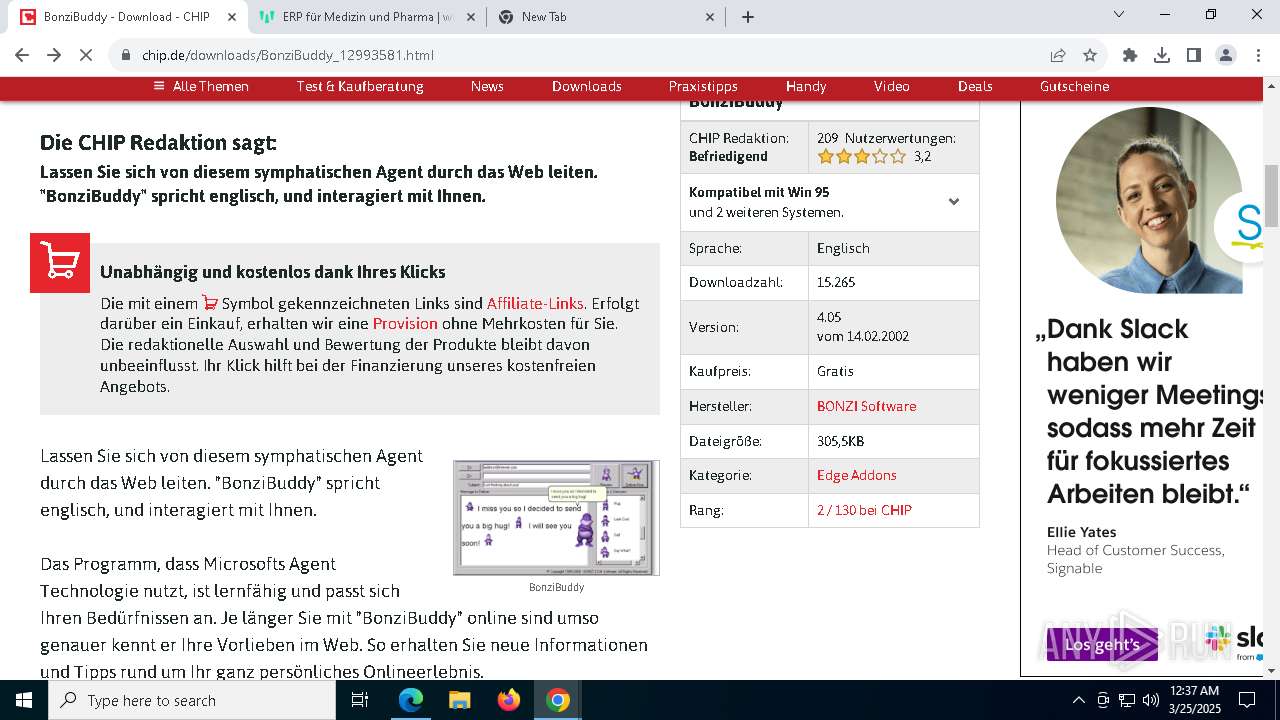The width and height of the screenshot is (1280, 720).
Task: Open Chrome downloads tray icon
Action: (1162, 55)
